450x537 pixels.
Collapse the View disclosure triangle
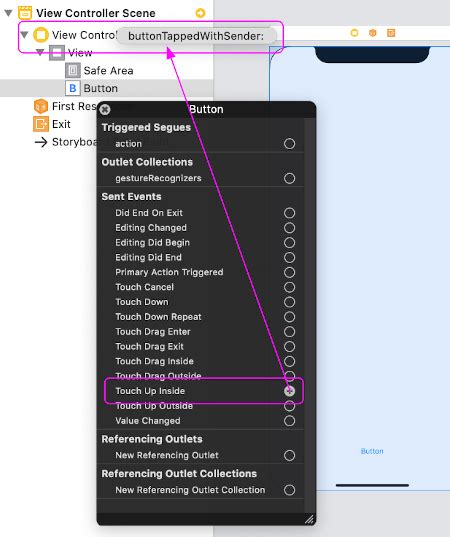(40, 52)
